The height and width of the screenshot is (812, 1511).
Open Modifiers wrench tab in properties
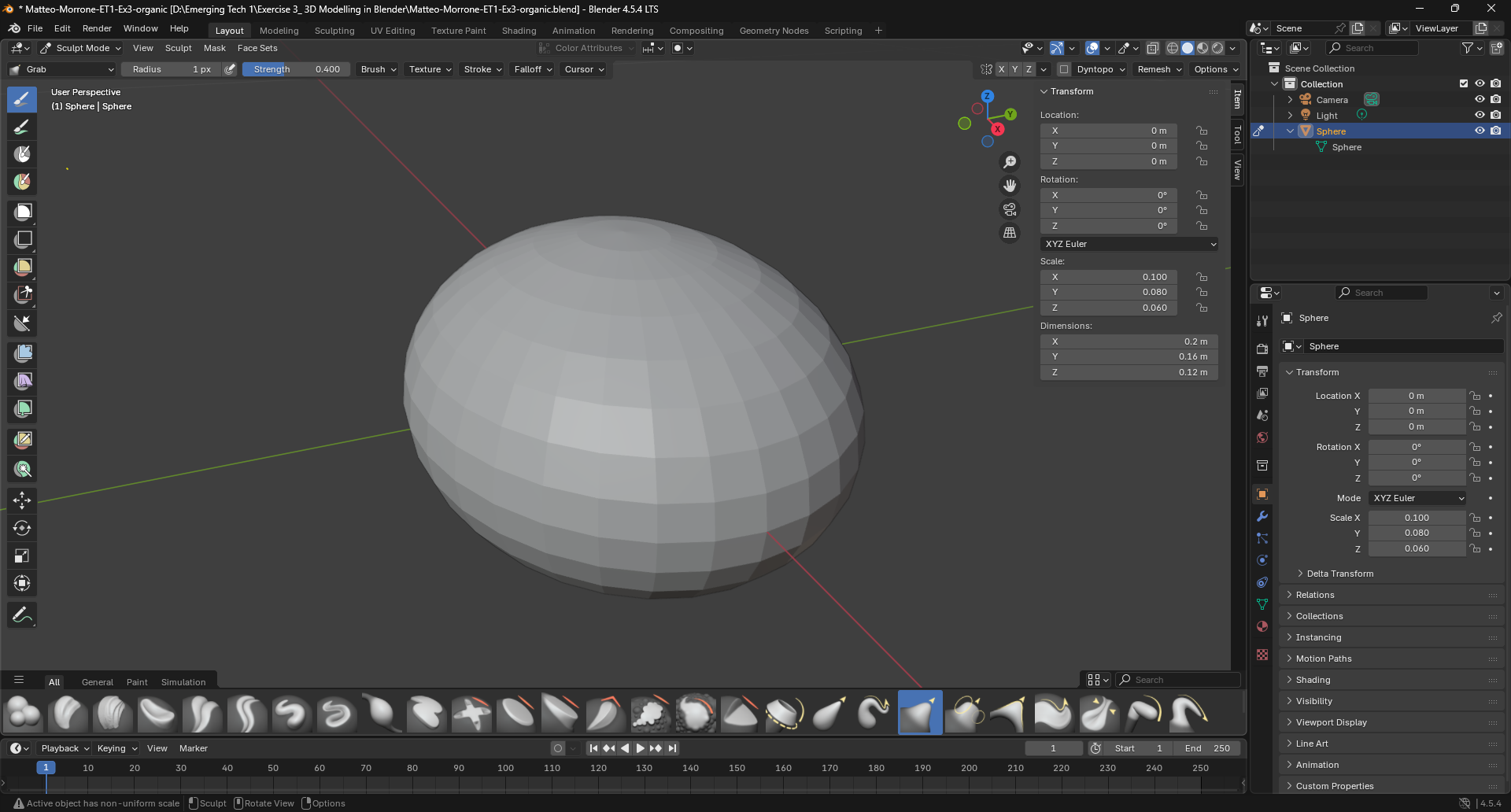1262,517
